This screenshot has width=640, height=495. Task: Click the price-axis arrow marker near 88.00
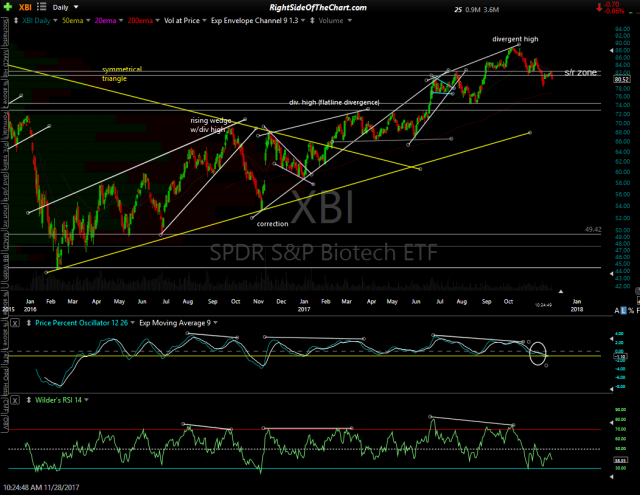tap(611, 51)
